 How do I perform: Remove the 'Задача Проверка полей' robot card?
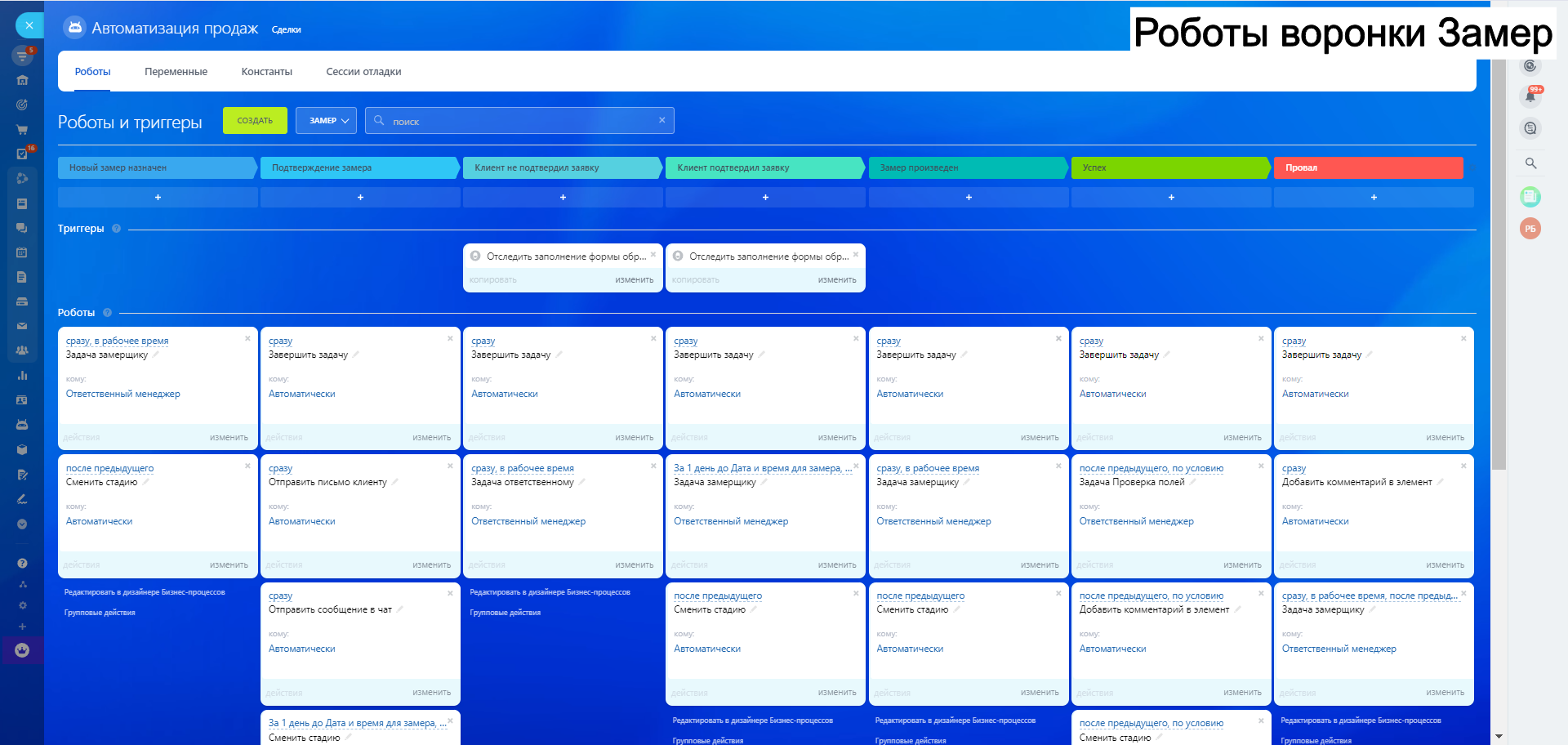tap(1261, 466)
